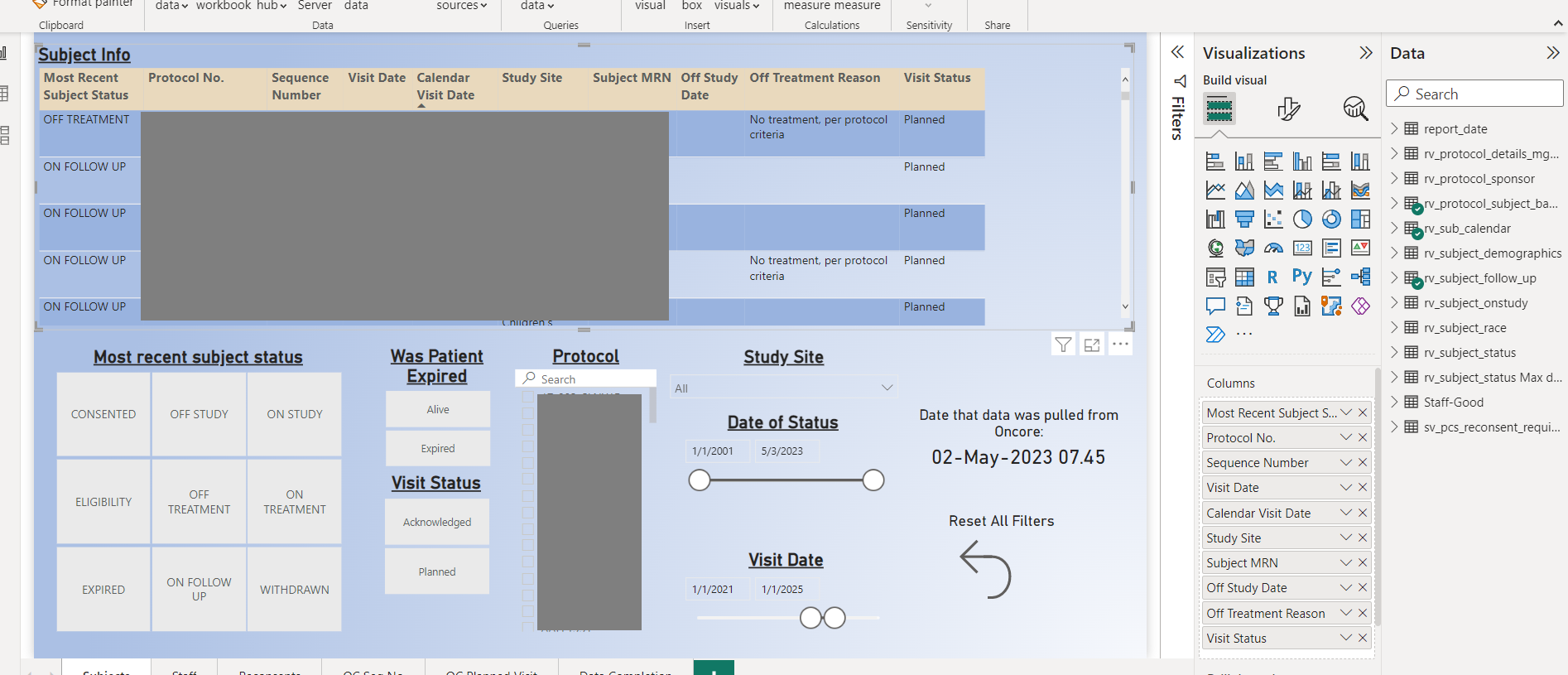Pick the pie chart visual
The height and width of the screenshot is (675, 1568).
coord(1302,219)
